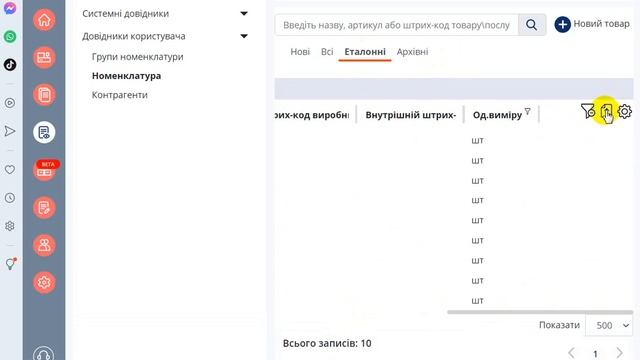The image size is (640, 360).
Task: Open Messenger in the browser sidebar
Action: (x=10, y=8)
